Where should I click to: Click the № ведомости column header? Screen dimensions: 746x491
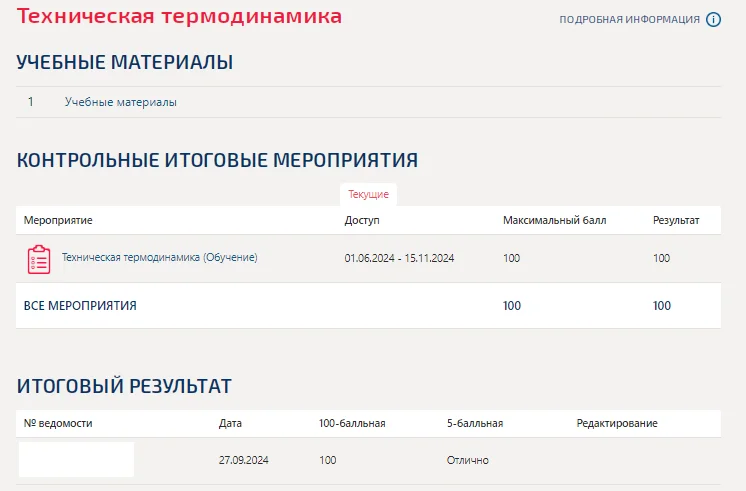click(58, 423)
